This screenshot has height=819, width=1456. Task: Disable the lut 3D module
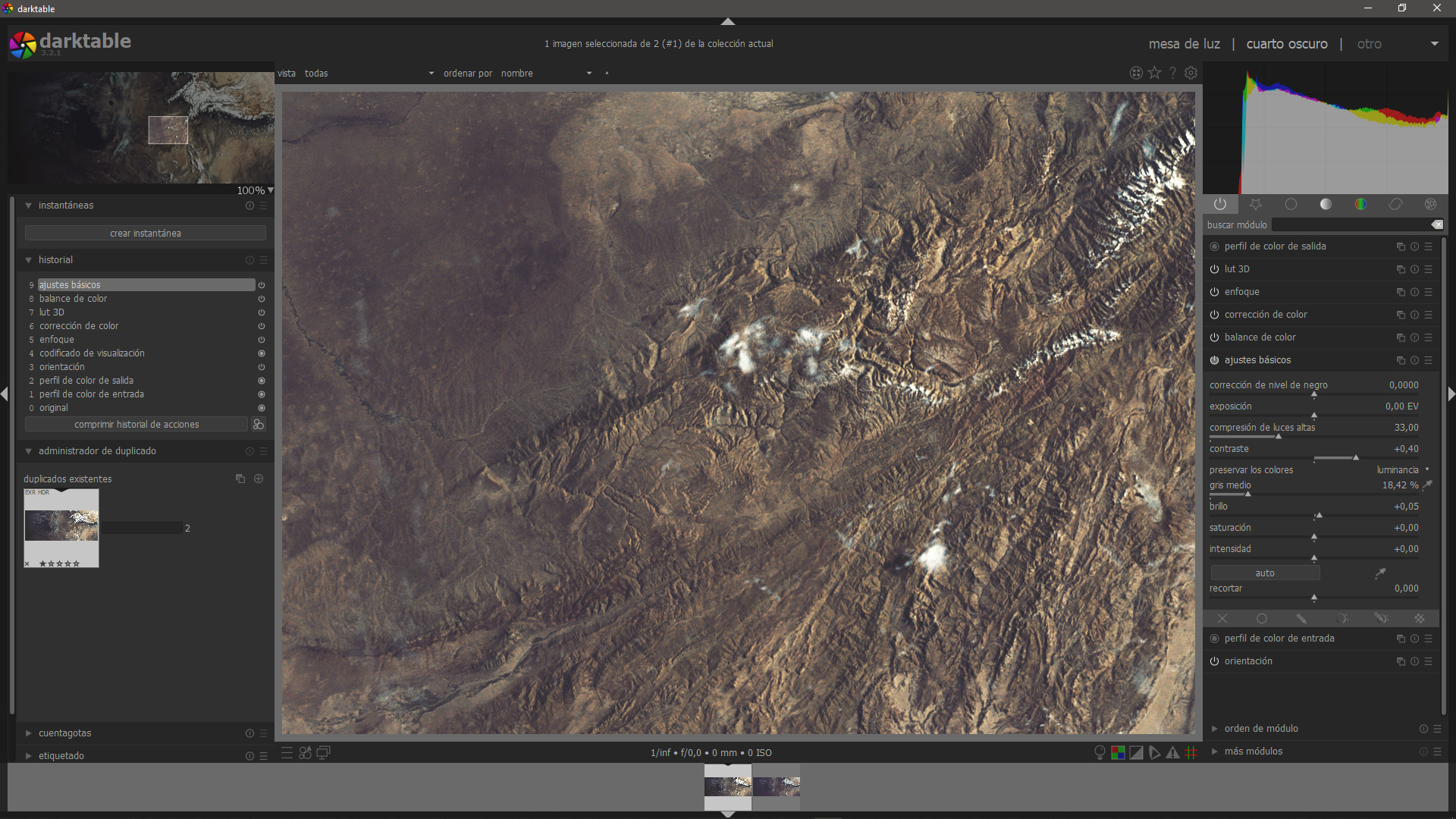click(x=1214, y=269)
